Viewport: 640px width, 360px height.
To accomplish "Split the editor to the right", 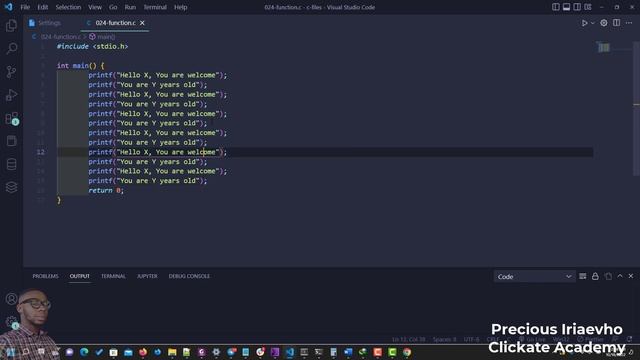I will (x=616, y=23).
